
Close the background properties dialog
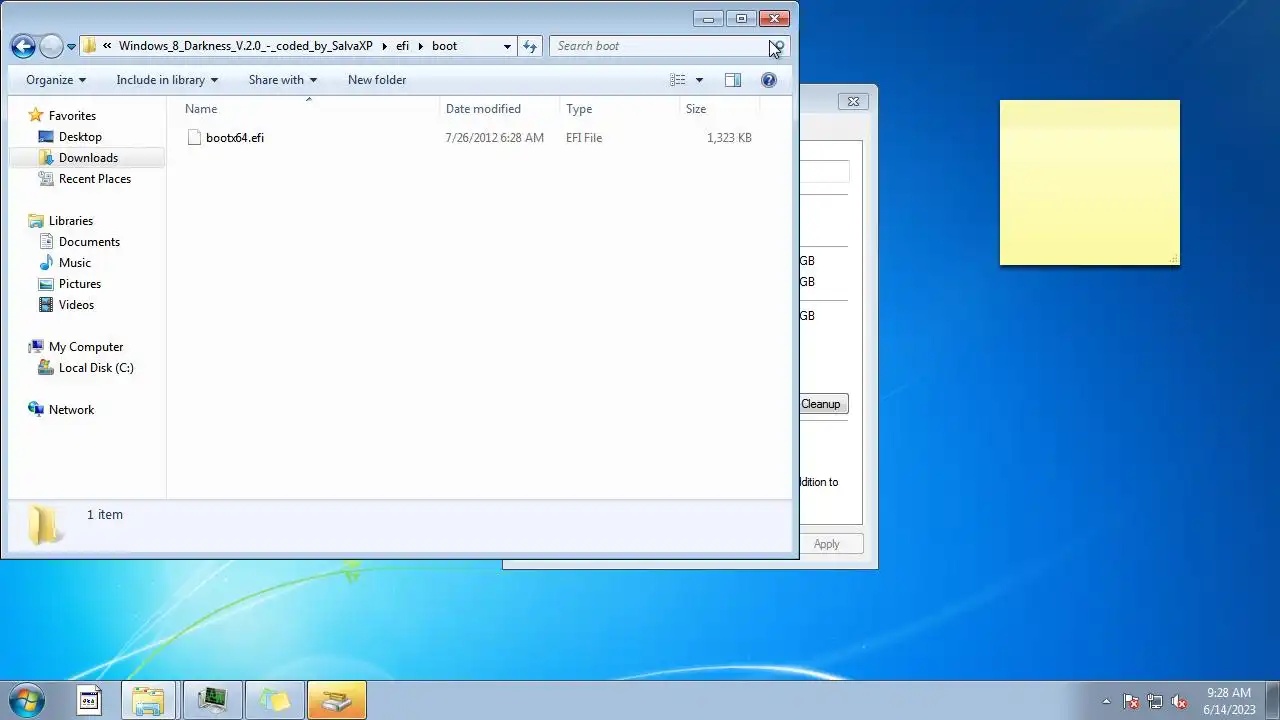tap(853, 101)
